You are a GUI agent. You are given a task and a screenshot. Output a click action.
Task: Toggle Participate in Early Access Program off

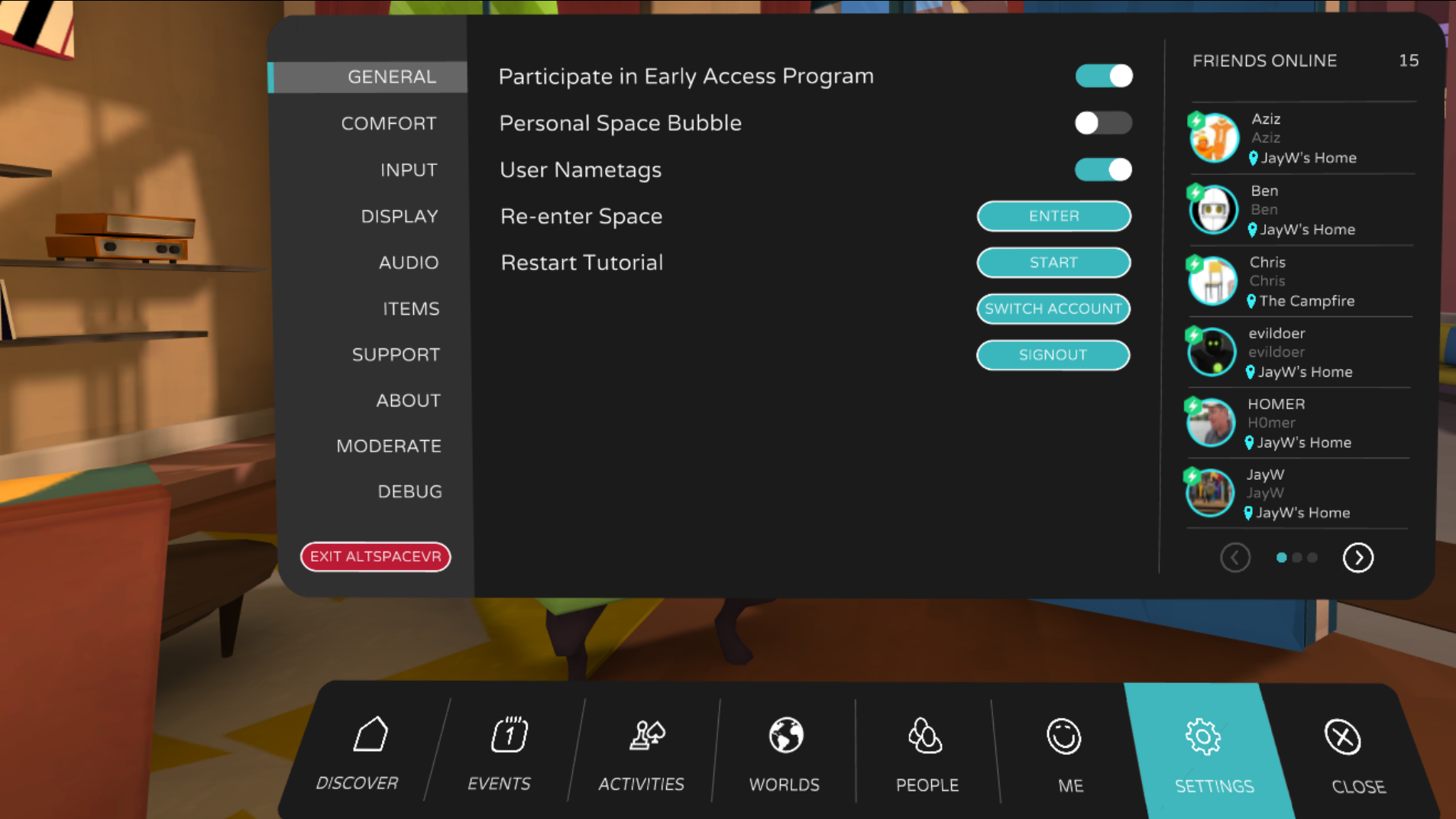point(1104,76)
